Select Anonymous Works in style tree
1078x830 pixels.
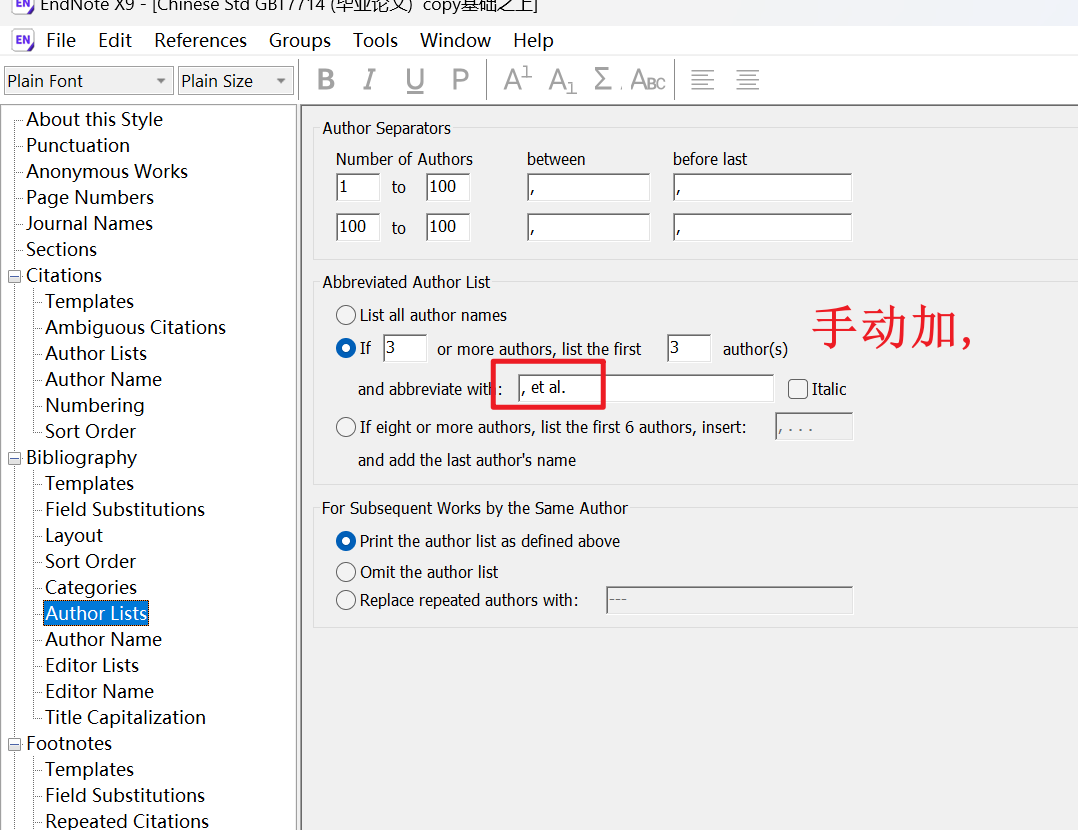(107, 171)
